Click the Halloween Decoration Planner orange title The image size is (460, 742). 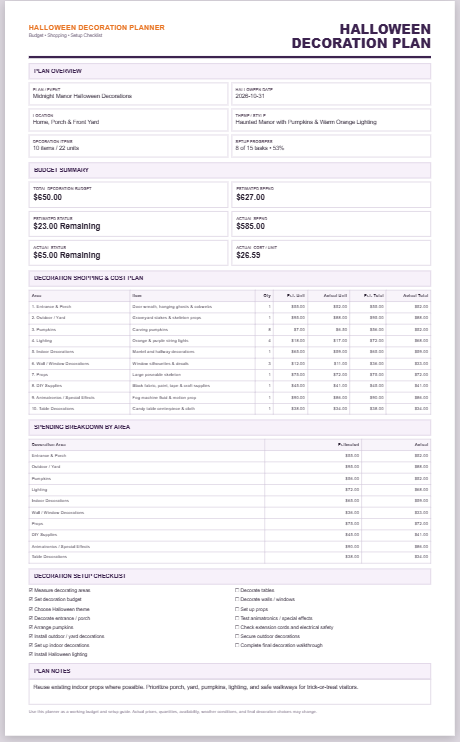point(97,28)
